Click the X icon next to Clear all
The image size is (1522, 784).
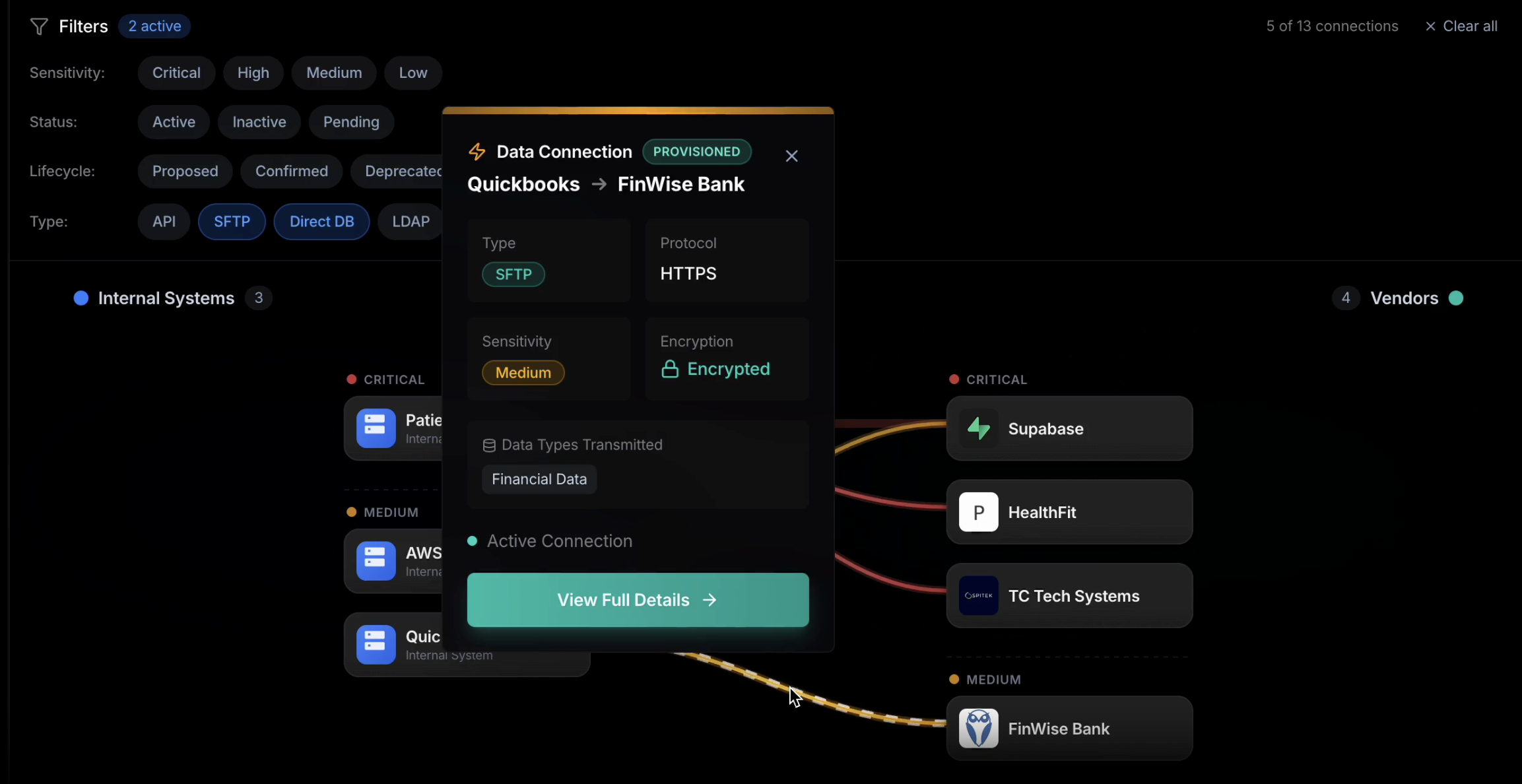1430,26
